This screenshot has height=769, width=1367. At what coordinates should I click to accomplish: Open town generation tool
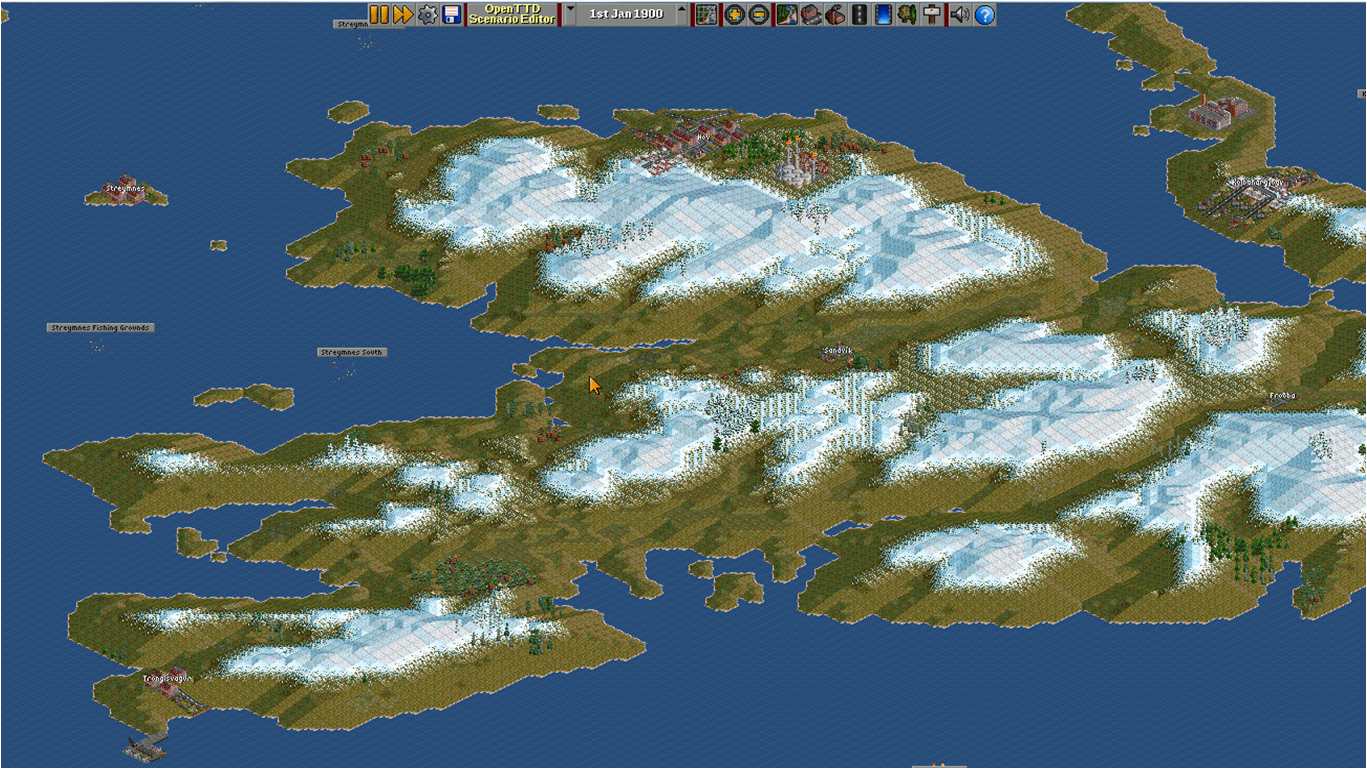(811, 14)
